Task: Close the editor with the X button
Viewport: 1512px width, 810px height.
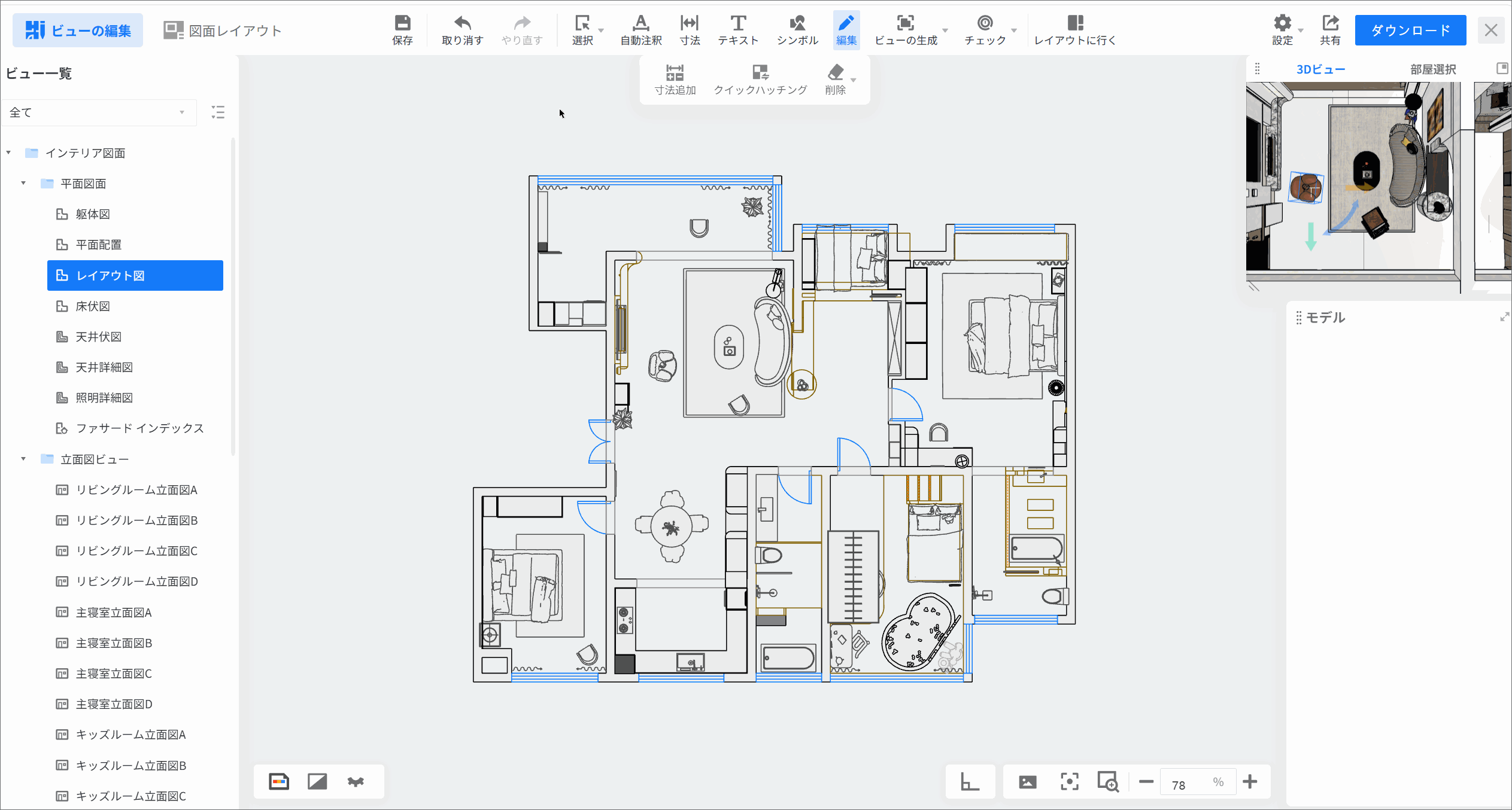Action: (x=1491, y=30)
